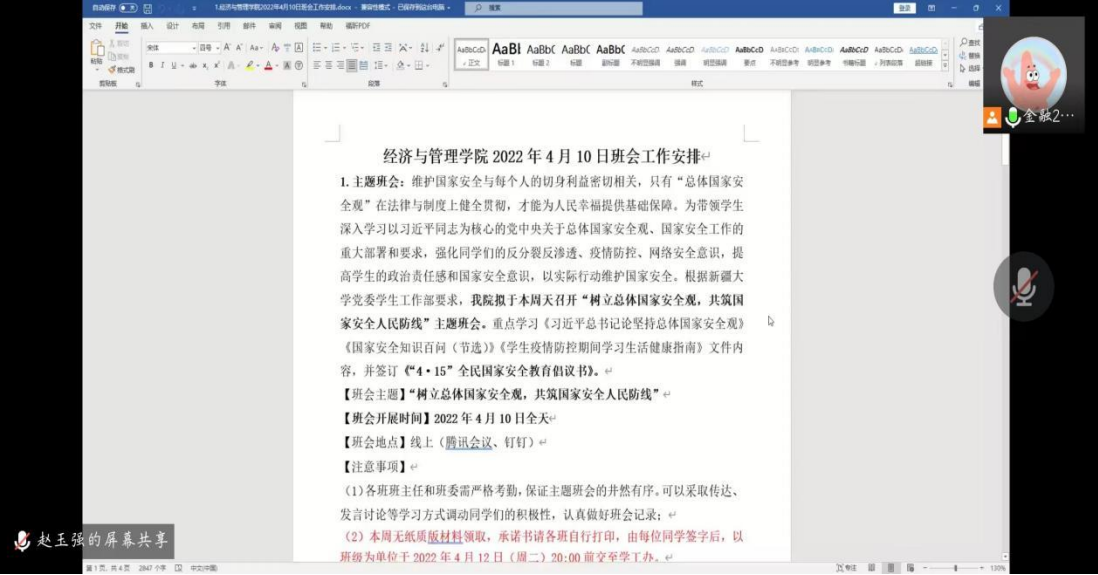Click the Grow Font size icon
The image size is (1098, 575).
227,48
